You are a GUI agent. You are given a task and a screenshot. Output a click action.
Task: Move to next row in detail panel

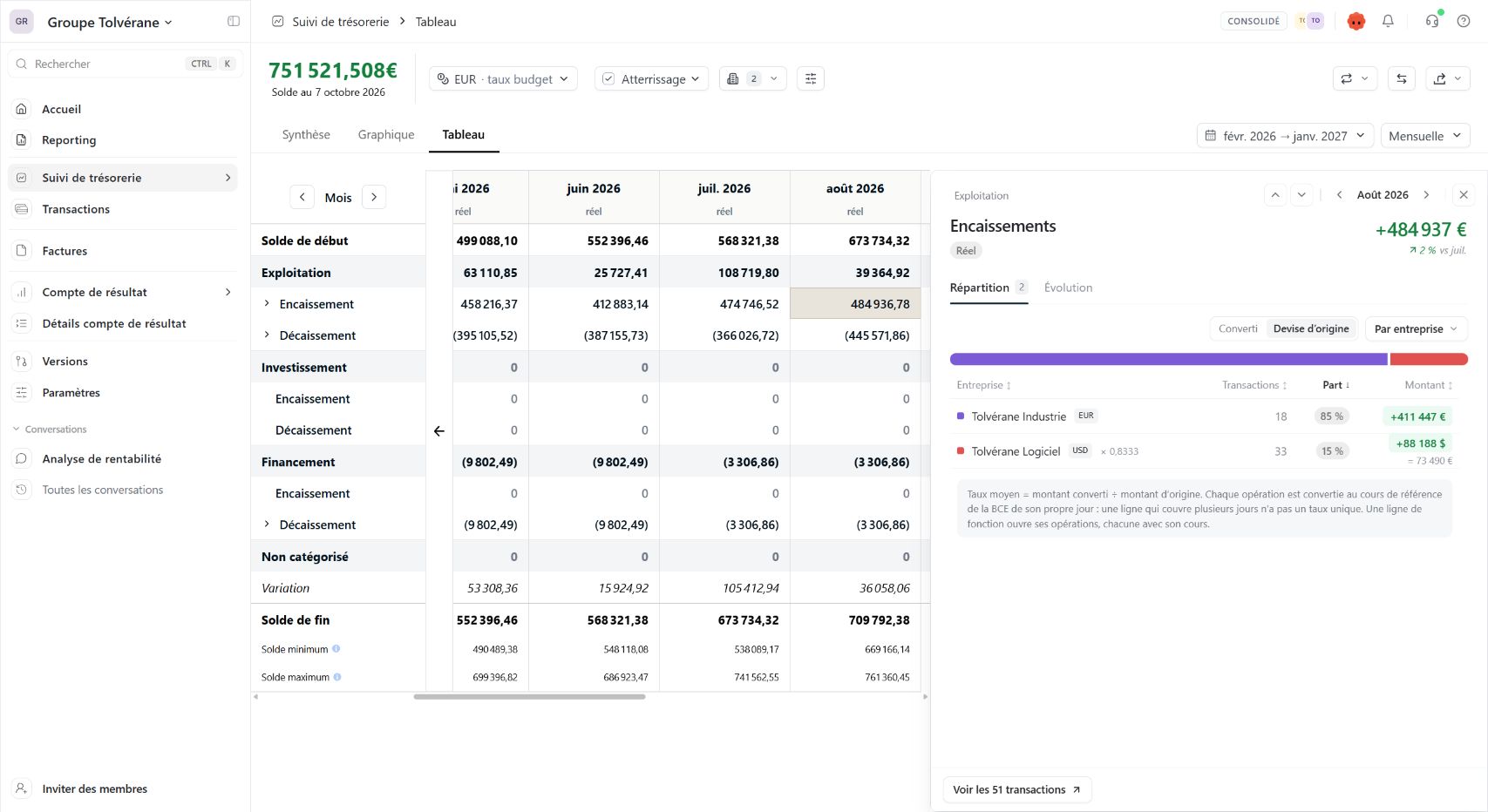pos(1301,195)
